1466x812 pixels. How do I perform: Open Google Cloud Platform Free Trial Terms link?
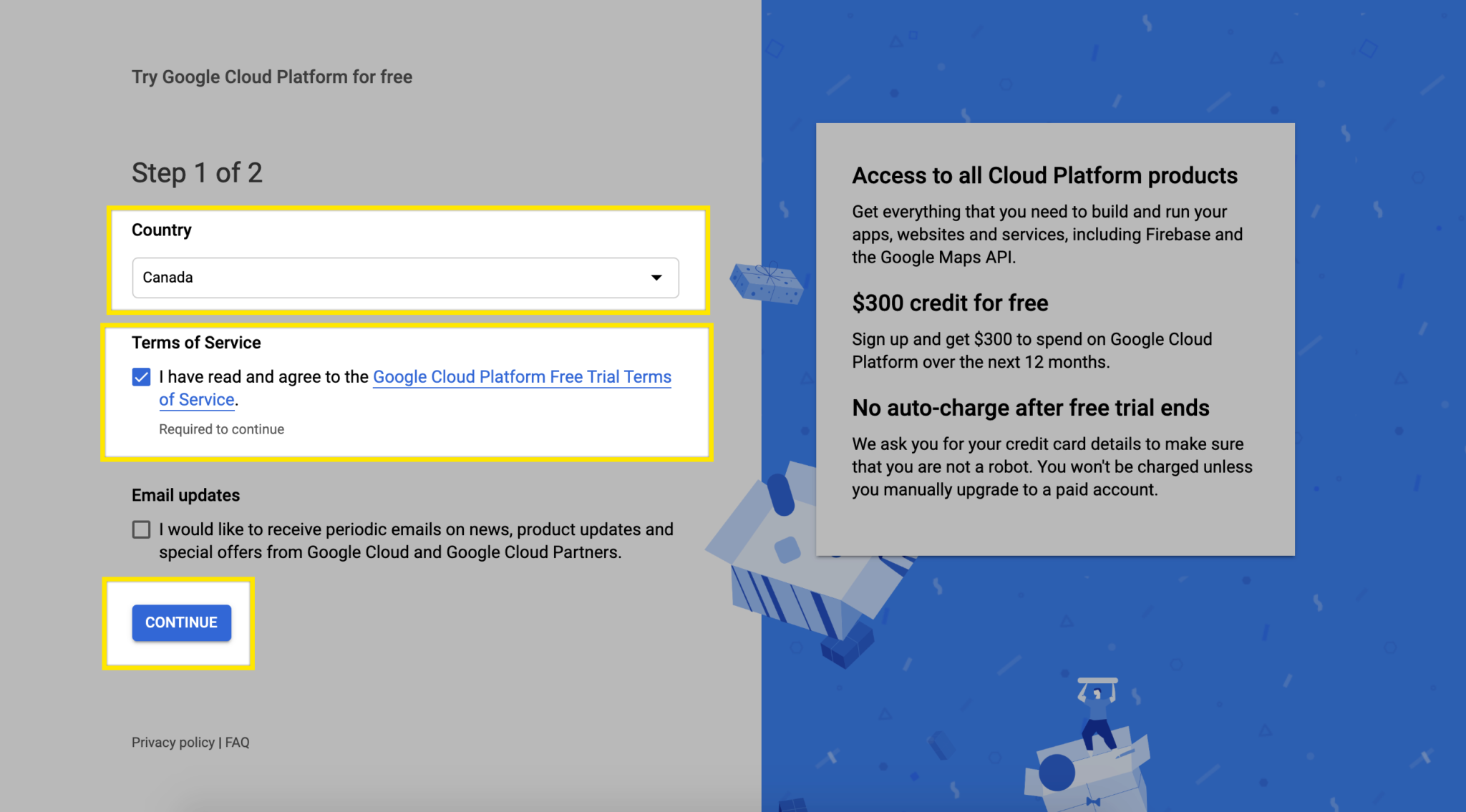pos(522,377)
